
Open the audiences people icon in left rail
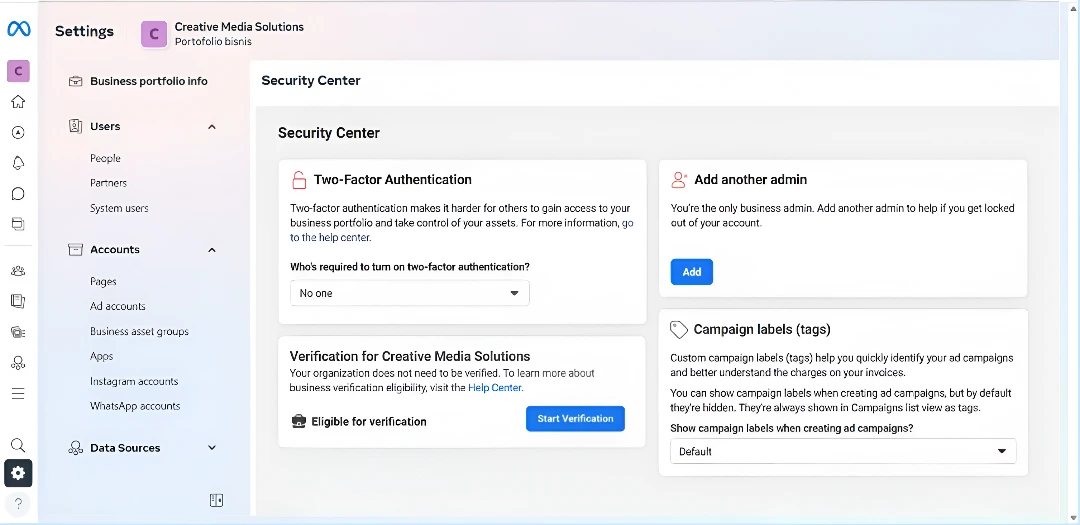18,271
